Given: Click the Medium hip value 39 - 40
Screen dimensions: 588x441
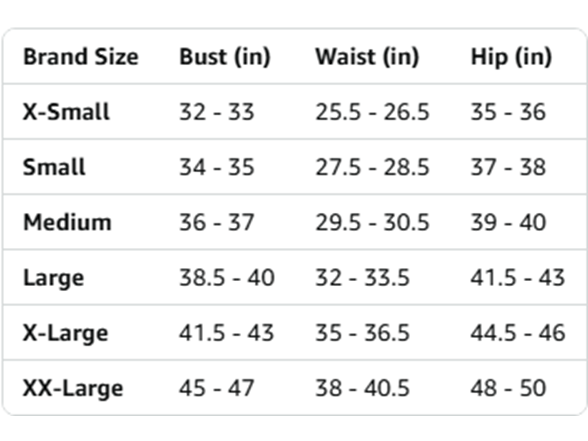Looking at the screenshot, I should (508, 222).
